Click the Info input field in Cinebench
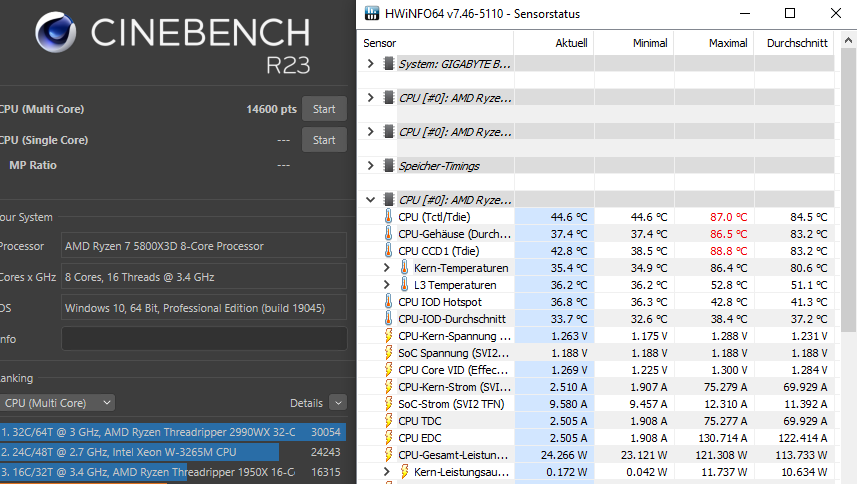Screen dimensions: 857x484 [204, 339]
